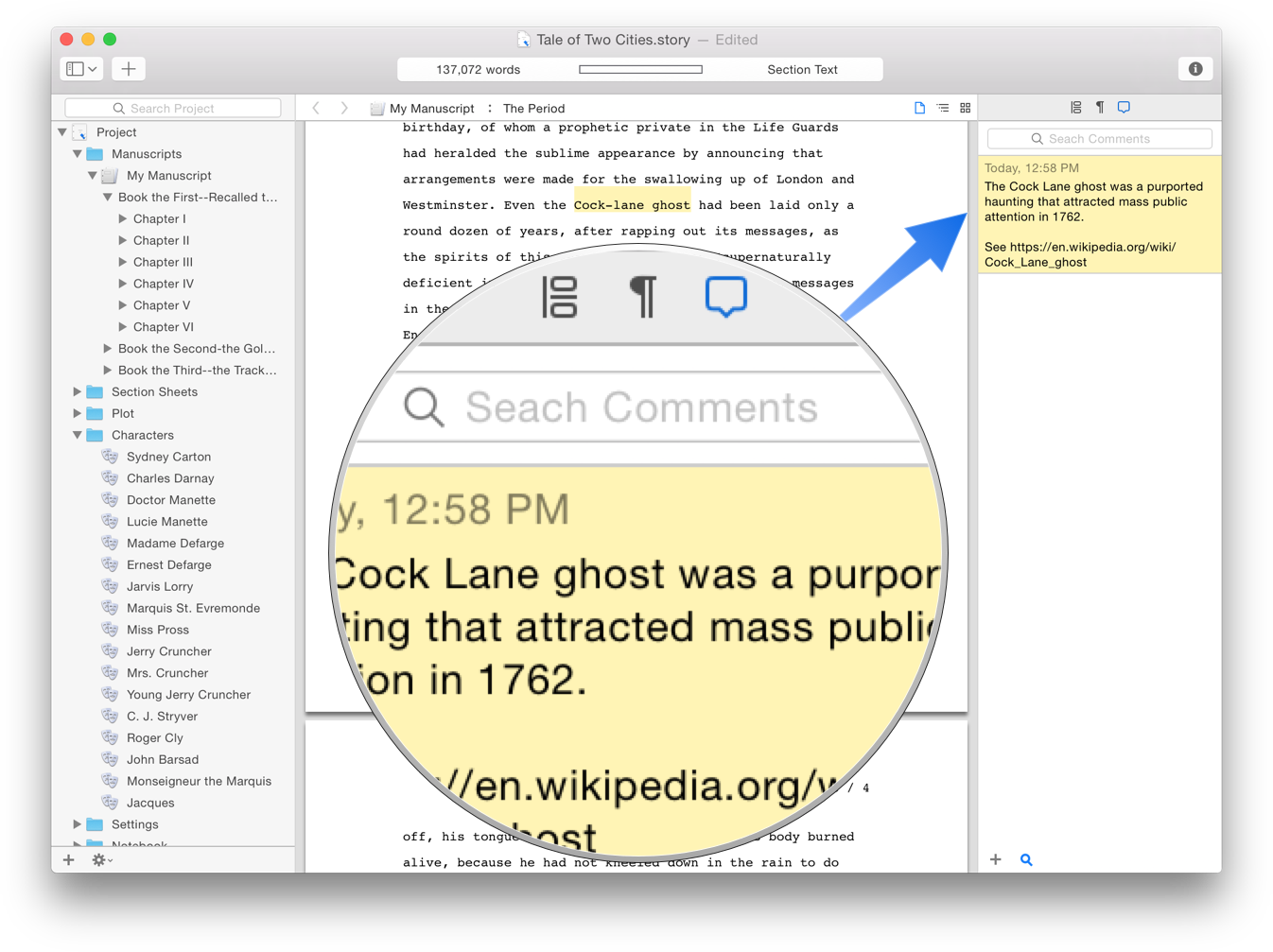Image resolution: width=1273 pixels, height=952 pixels.
Task: Switch to outline list view icon
Action: click(943, 108)
